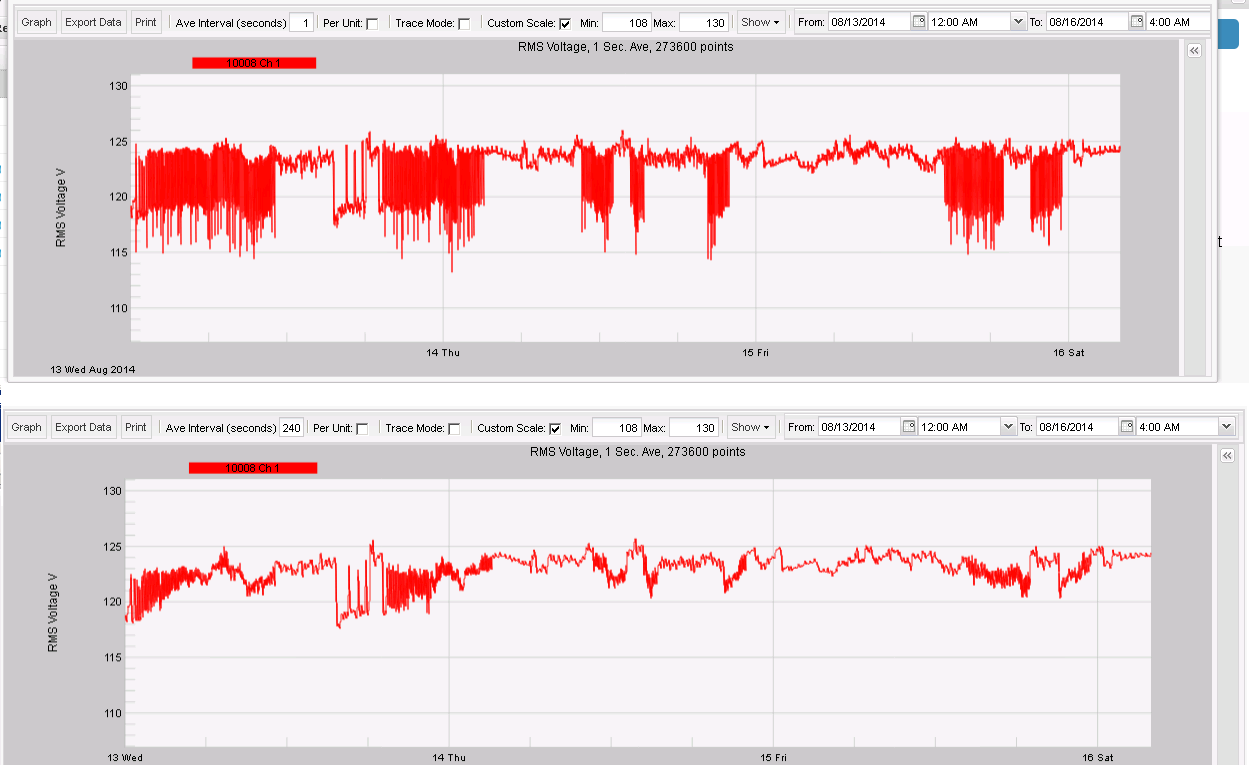The height and width of the screenshot is (765, 1249).
Task: Click the Graph button in top toolbar
Action: coord(36,21)
